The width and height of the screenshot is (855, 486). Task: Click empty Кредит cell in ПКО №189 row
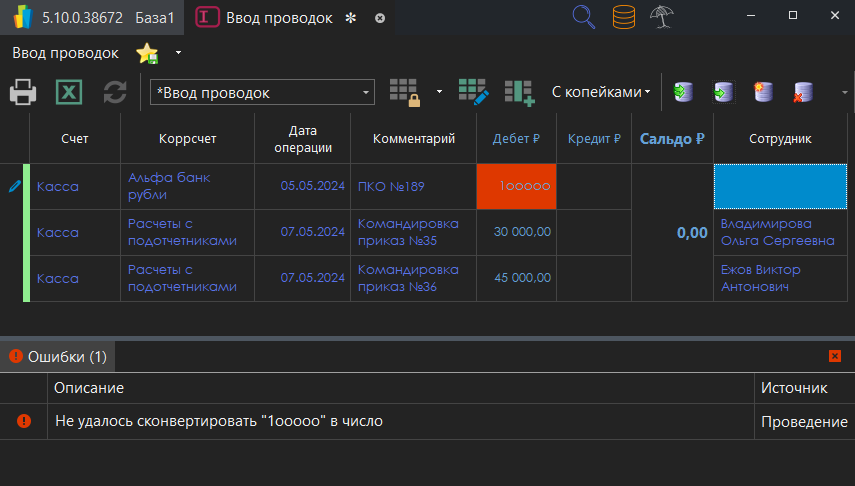(x=594, y=187)
